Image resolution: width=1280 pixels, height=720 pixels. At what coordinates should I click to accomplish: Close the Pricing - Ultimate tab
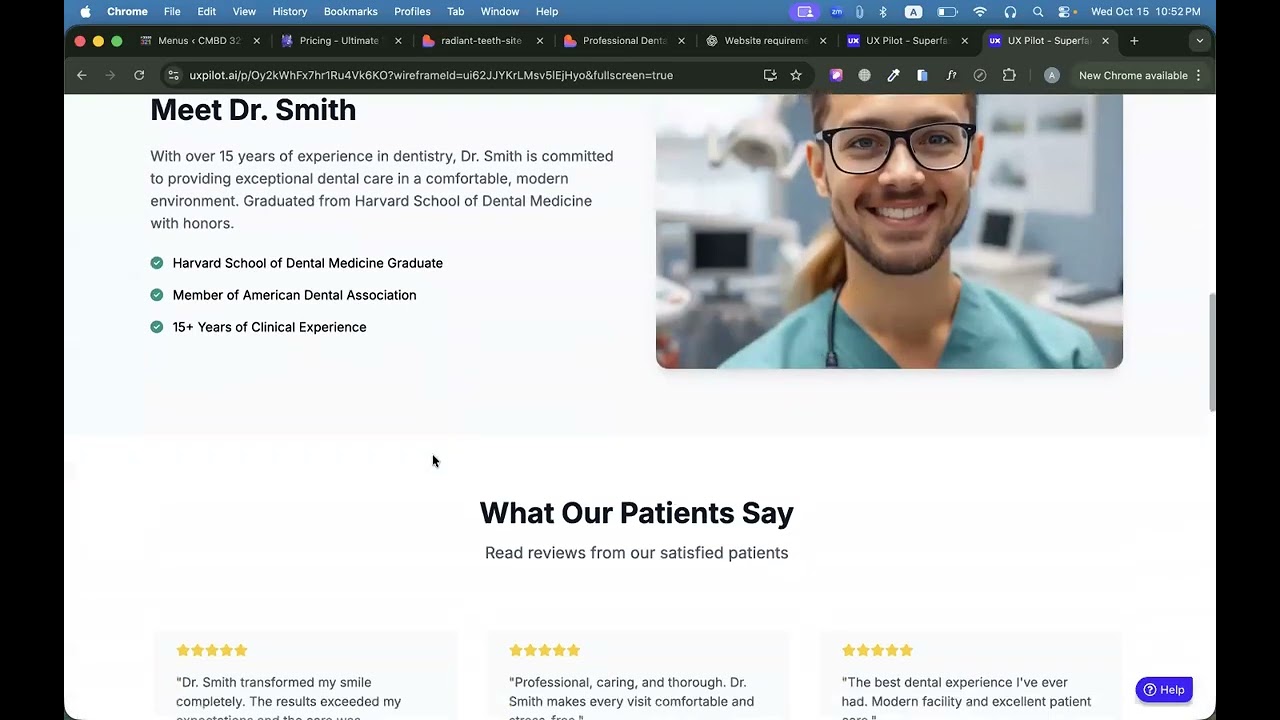pyautogui.click(x=398, y=41)
